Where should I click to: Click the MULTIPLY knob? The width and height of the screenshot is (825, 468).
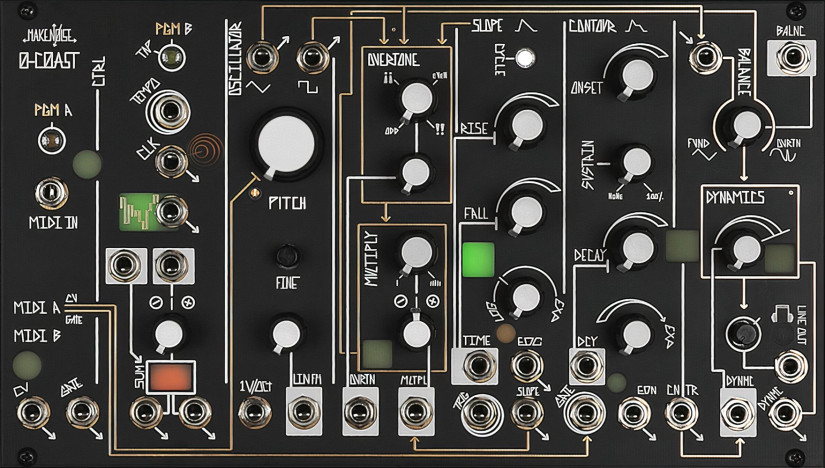click(x=416, y=252)
